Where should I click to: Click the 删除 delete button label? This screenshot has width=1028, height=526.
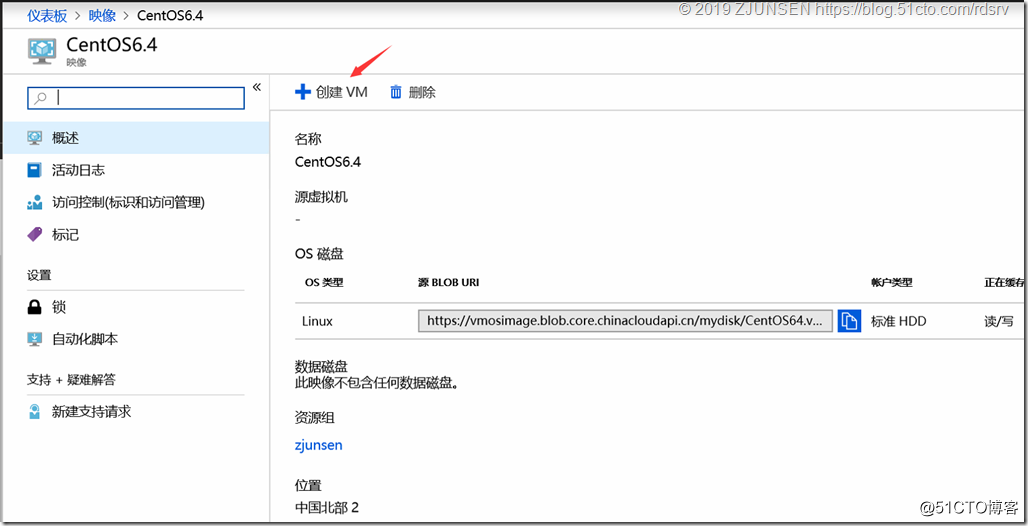point(422,92)
